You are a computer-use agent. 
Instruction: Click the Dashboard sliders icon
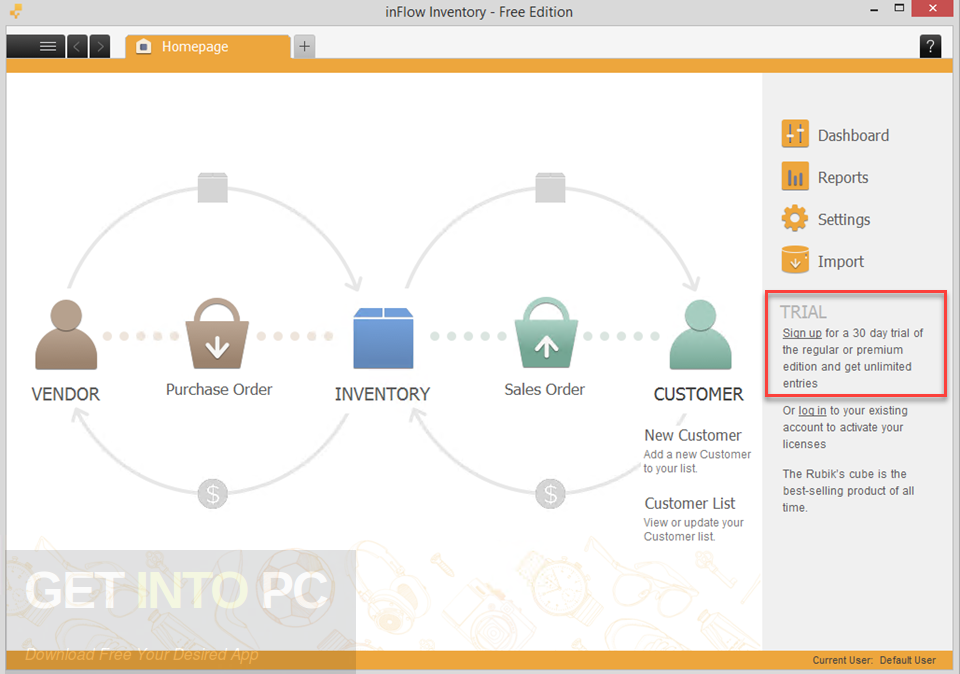tap(795, 134)
